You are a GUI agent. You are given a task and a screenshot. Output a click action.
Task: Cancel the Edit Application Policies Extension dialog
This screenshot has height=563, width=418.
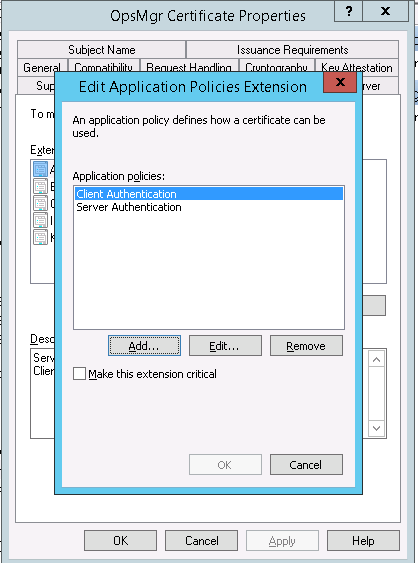306,465
